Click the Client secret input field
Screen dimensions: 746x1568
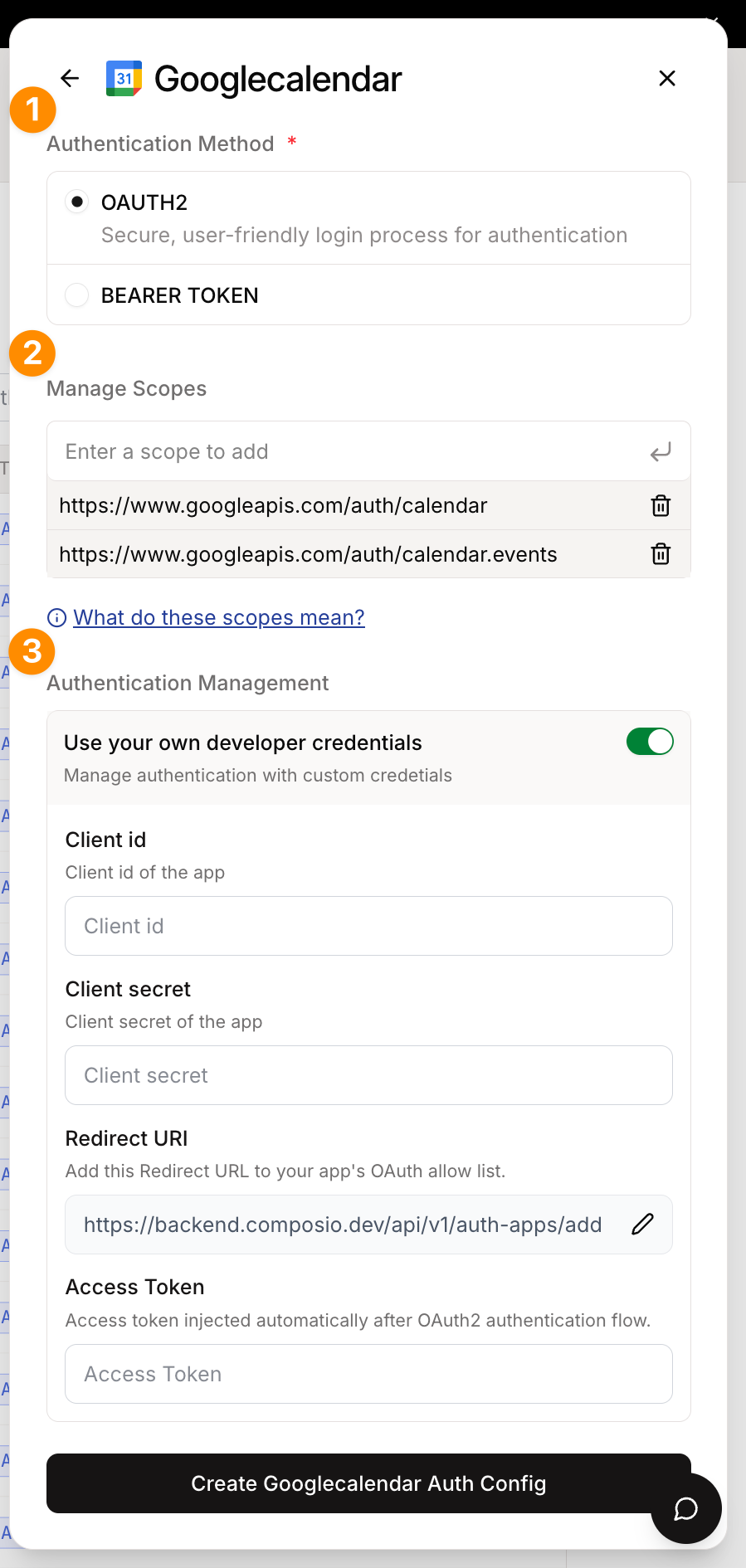[x=368, y=1075]
